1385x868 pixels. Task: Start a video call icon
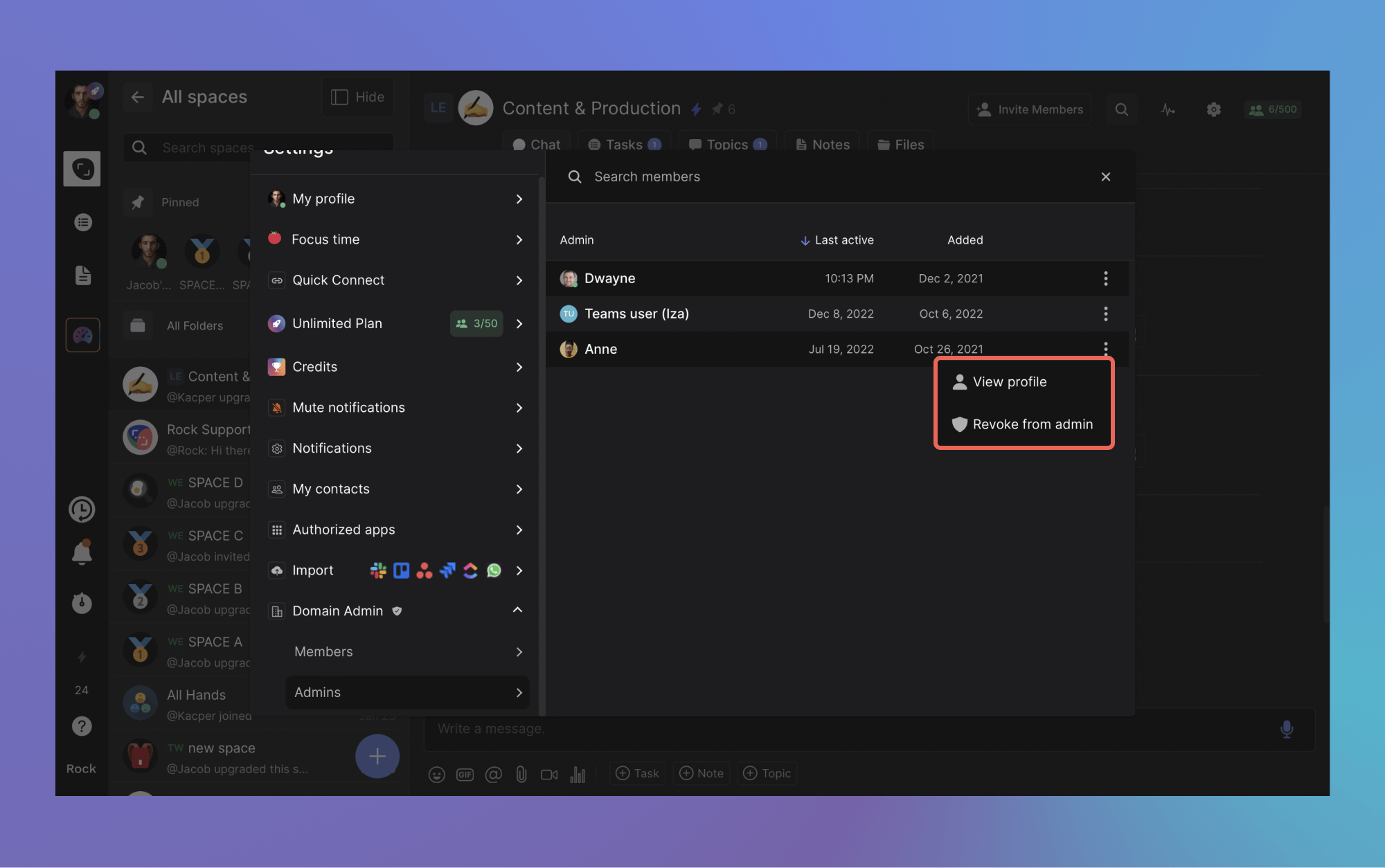coord(549,774)
